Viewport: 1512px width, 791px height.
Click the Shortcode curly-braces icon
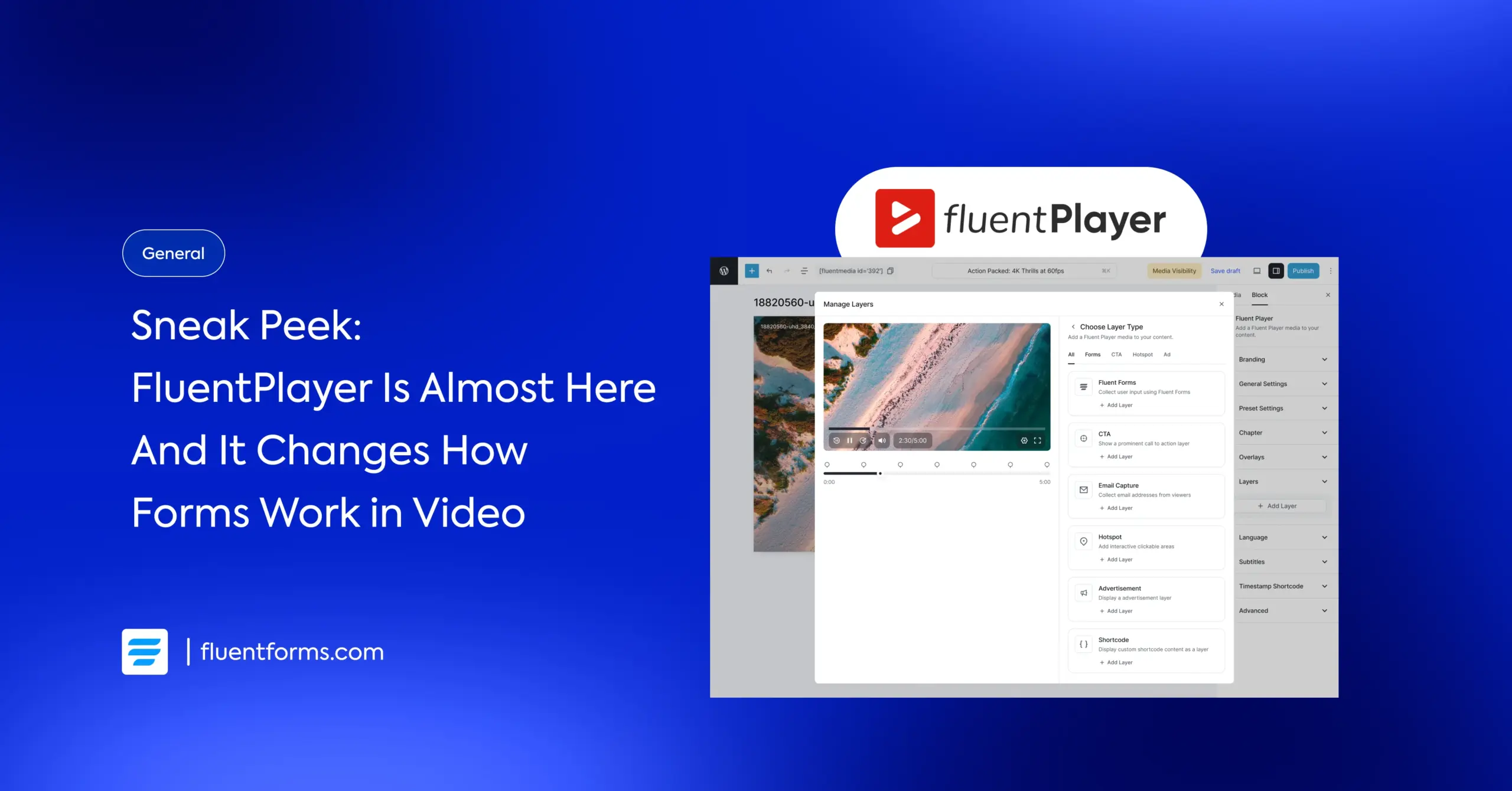tap(1083, 644)
